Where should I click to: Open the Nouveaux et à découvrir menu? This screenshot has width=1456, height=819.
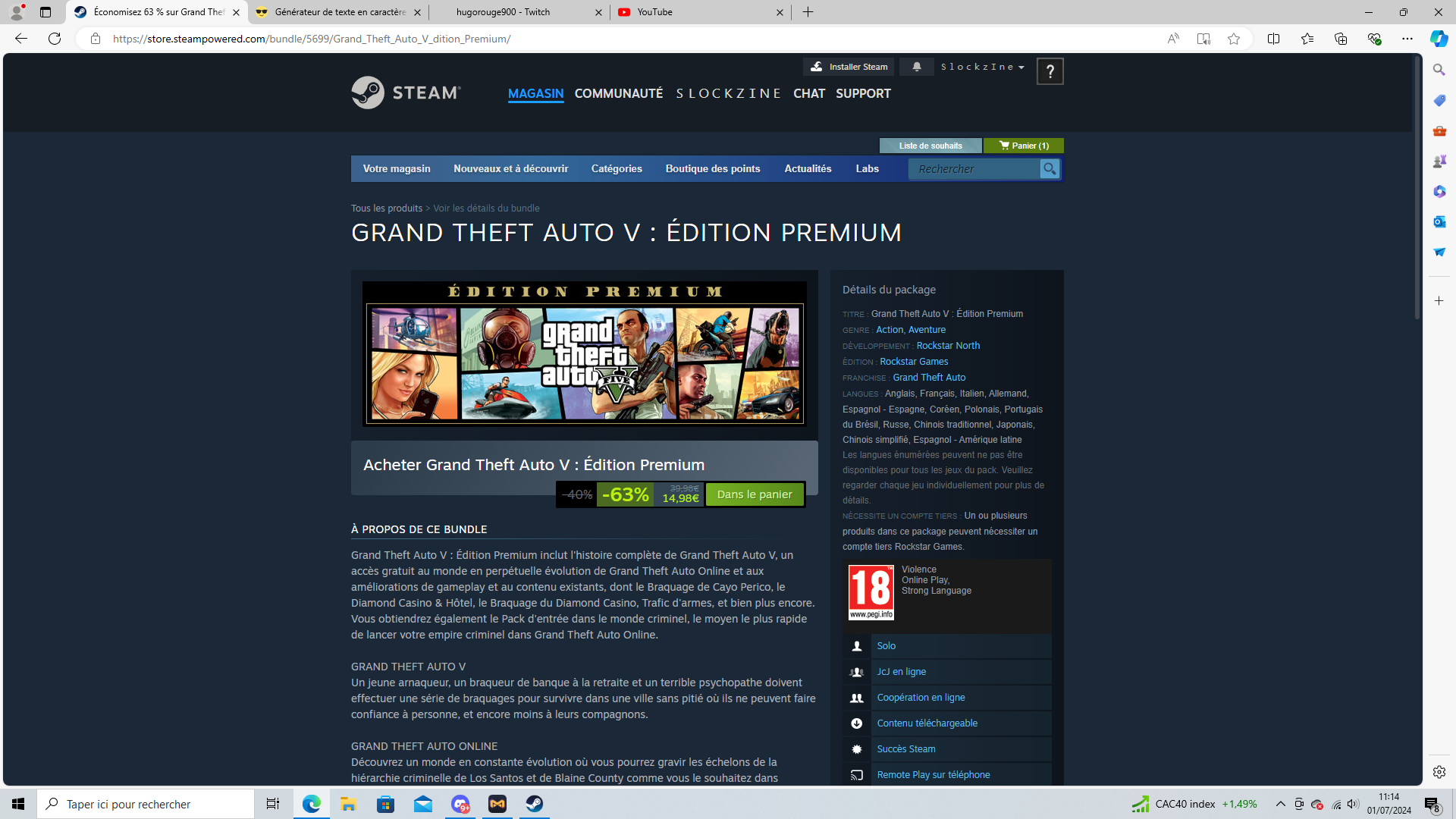pos(511,169)
